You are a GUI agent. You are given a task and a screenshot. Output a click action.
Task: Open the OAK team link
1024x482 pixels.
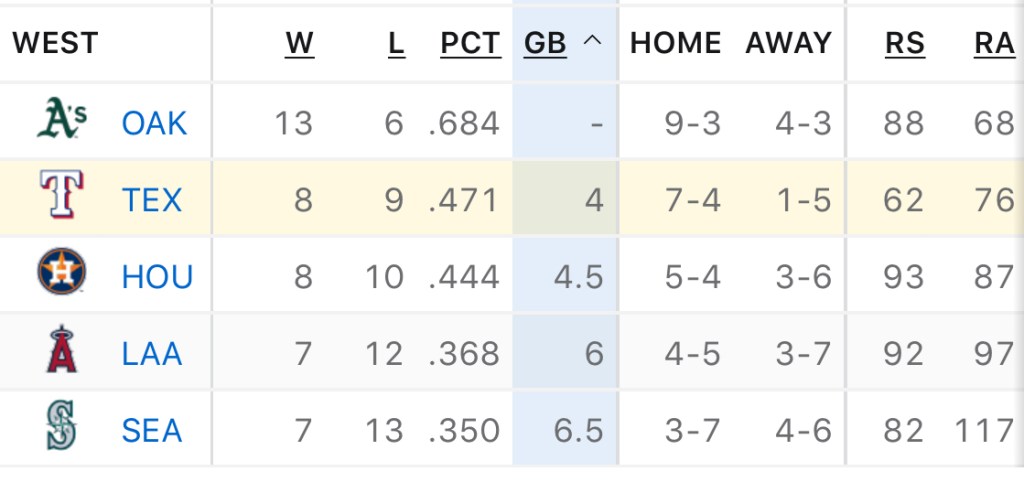pos(154,123)
